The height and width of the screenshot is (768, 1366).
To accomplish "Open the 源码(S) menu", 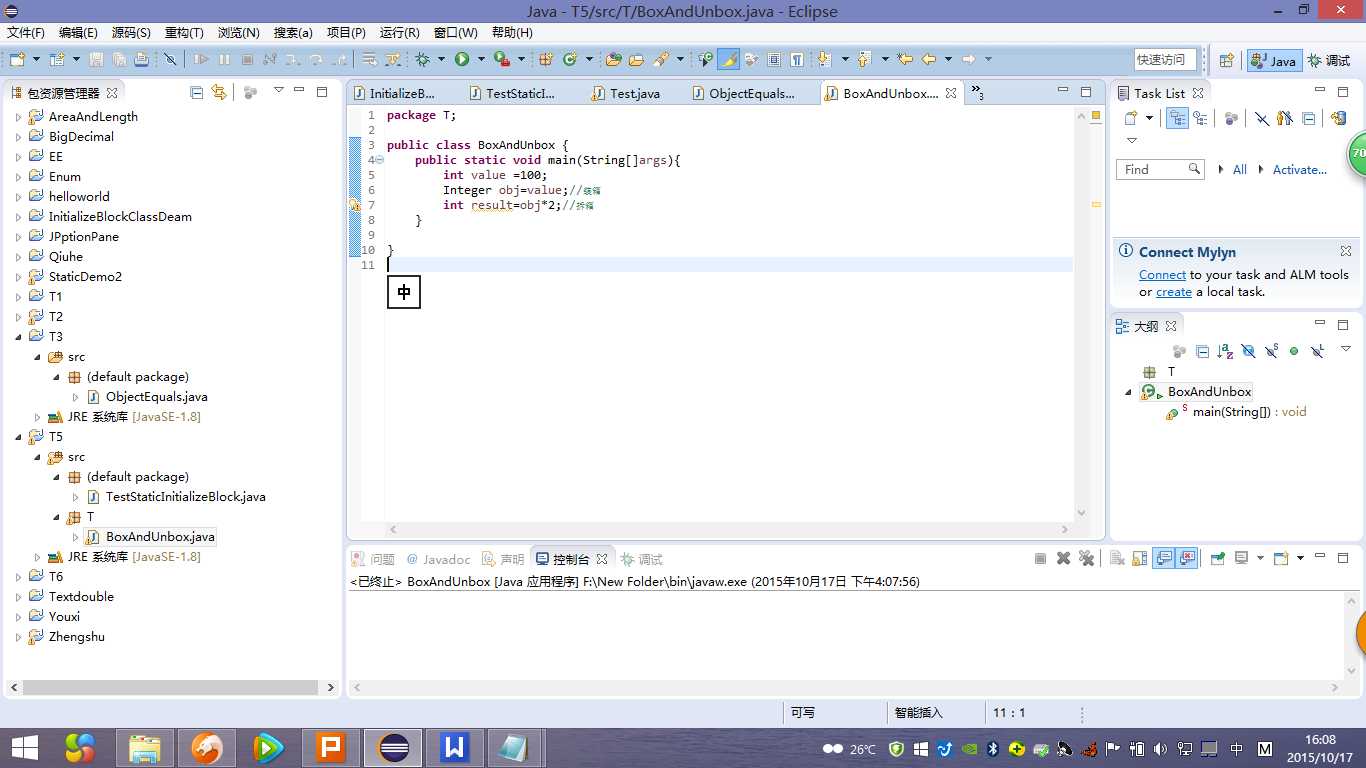I will pos(131,33).
